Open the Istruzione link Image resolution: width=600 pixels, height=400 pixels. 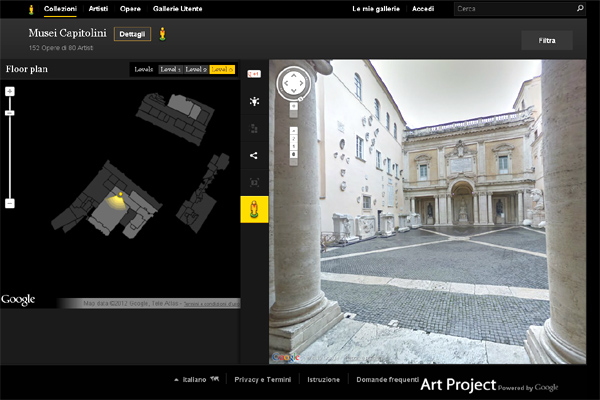[x=323, y=379]
